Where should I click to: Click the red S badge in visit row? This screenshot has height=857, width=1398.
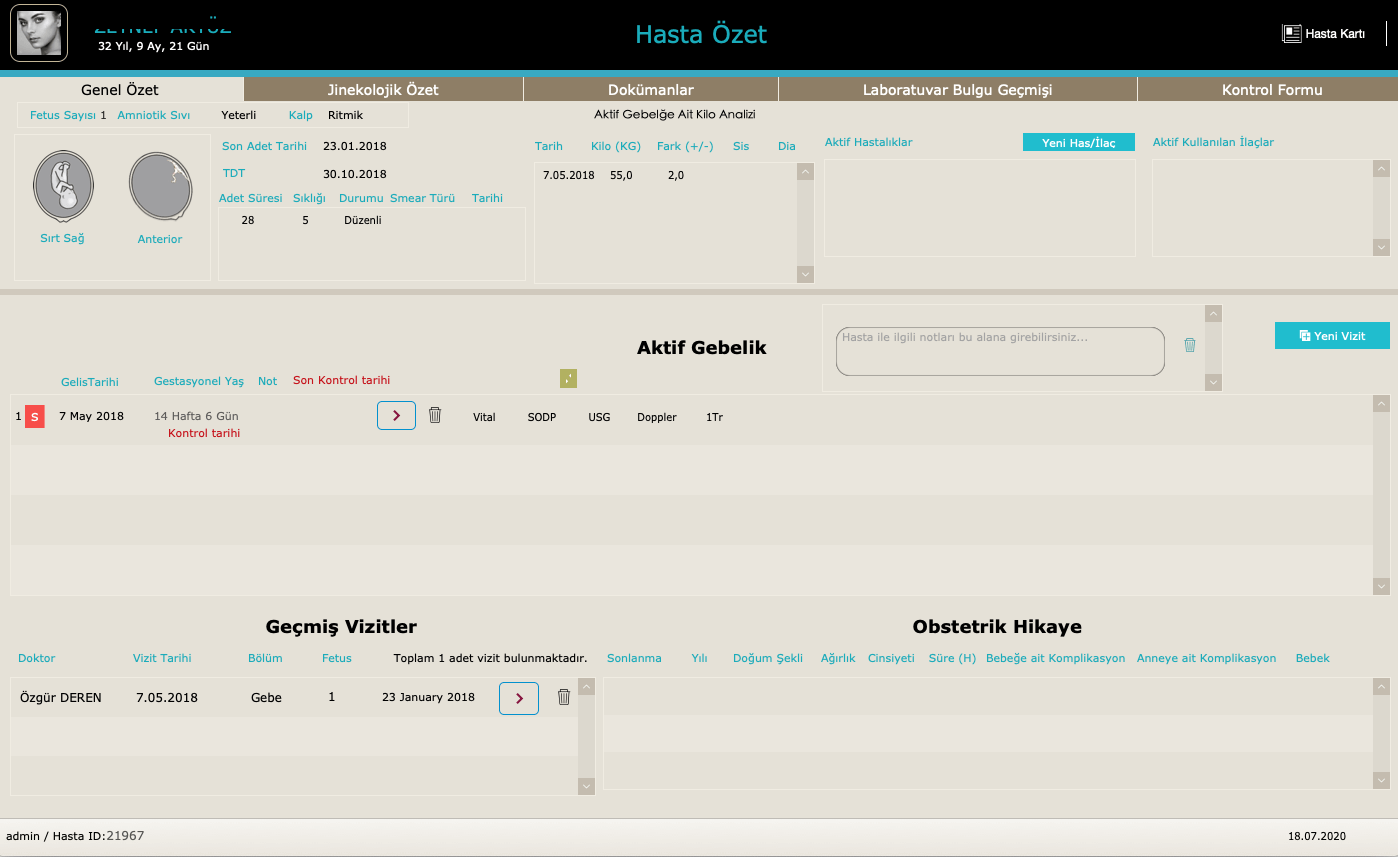pyautogui.click(x=35, y=417)
